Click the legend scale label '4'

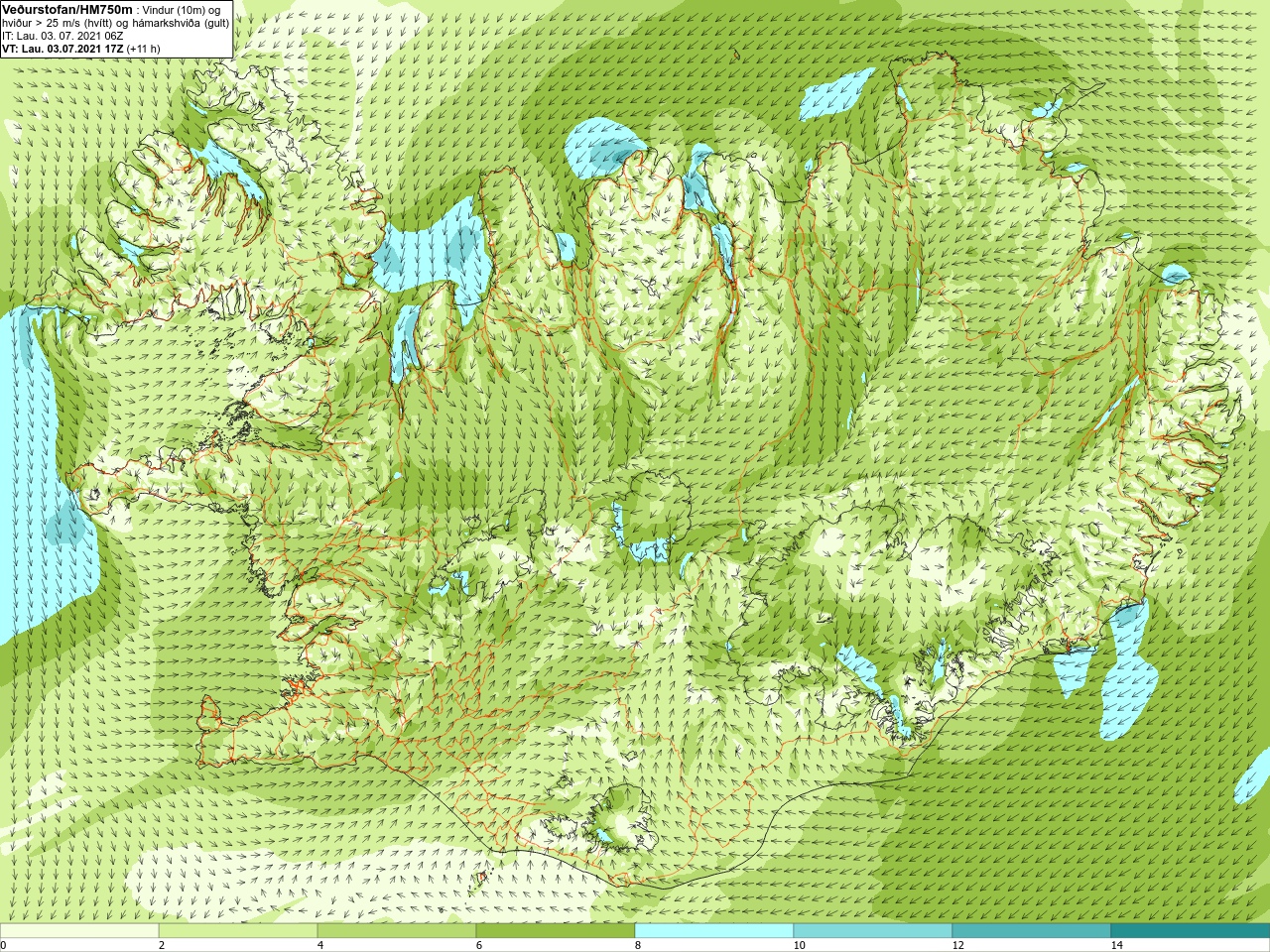[x=320, y=945]
